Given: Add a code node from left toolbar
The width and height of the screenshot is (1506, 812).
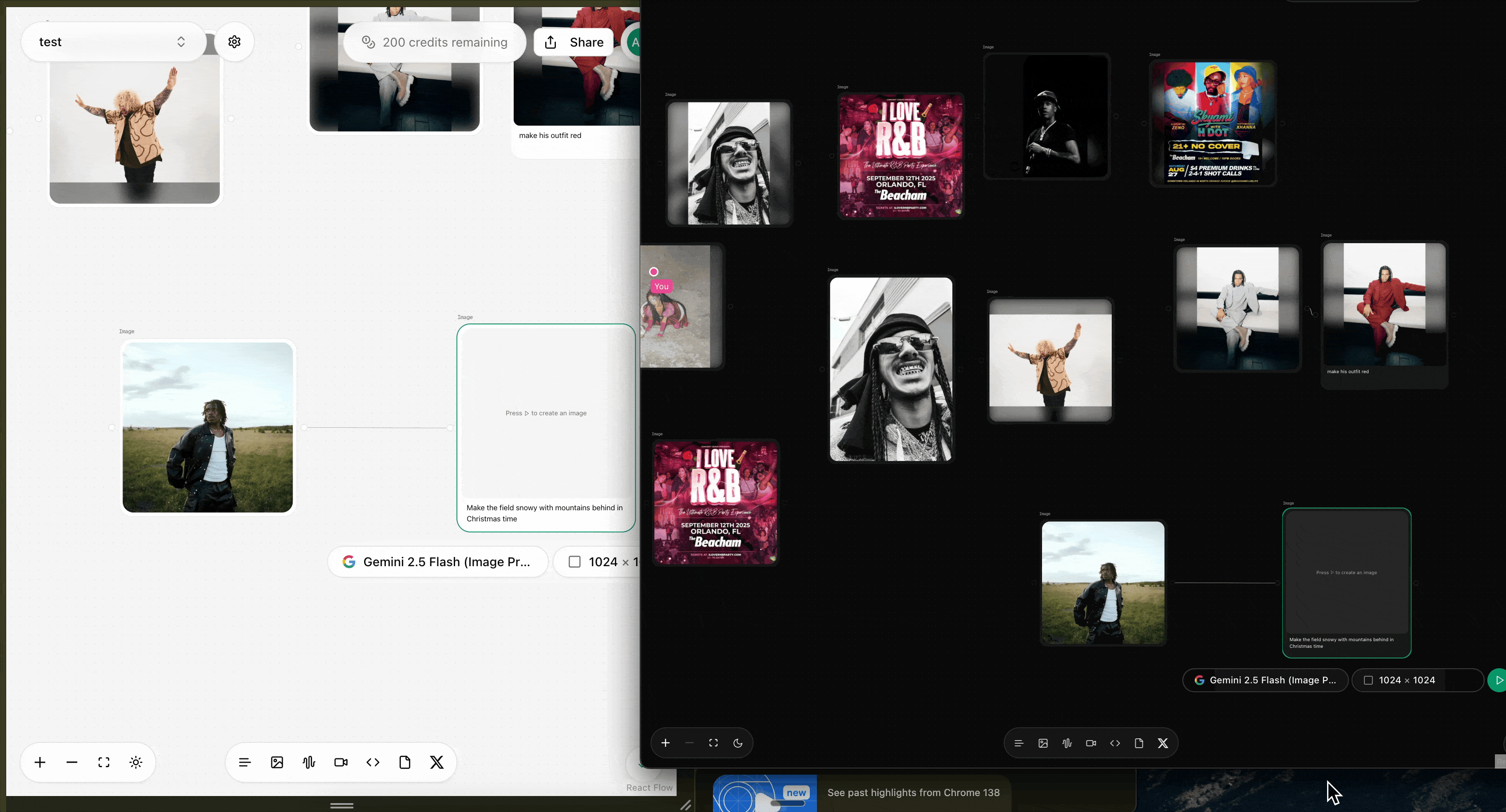Looking at the screenshot, I should 373,762.
